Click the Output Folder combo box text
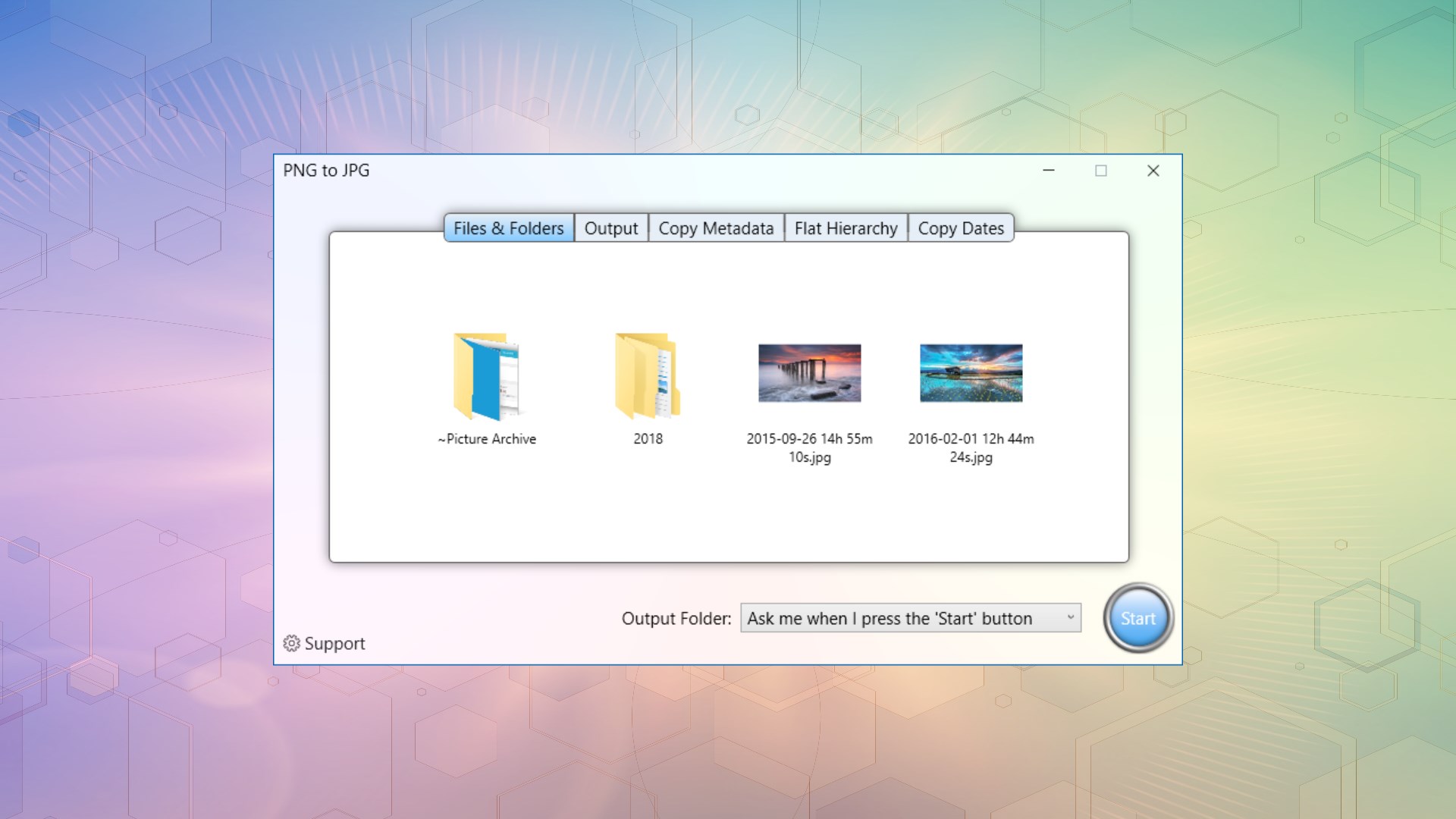The image size is (1456, 819). pos(889,619)
